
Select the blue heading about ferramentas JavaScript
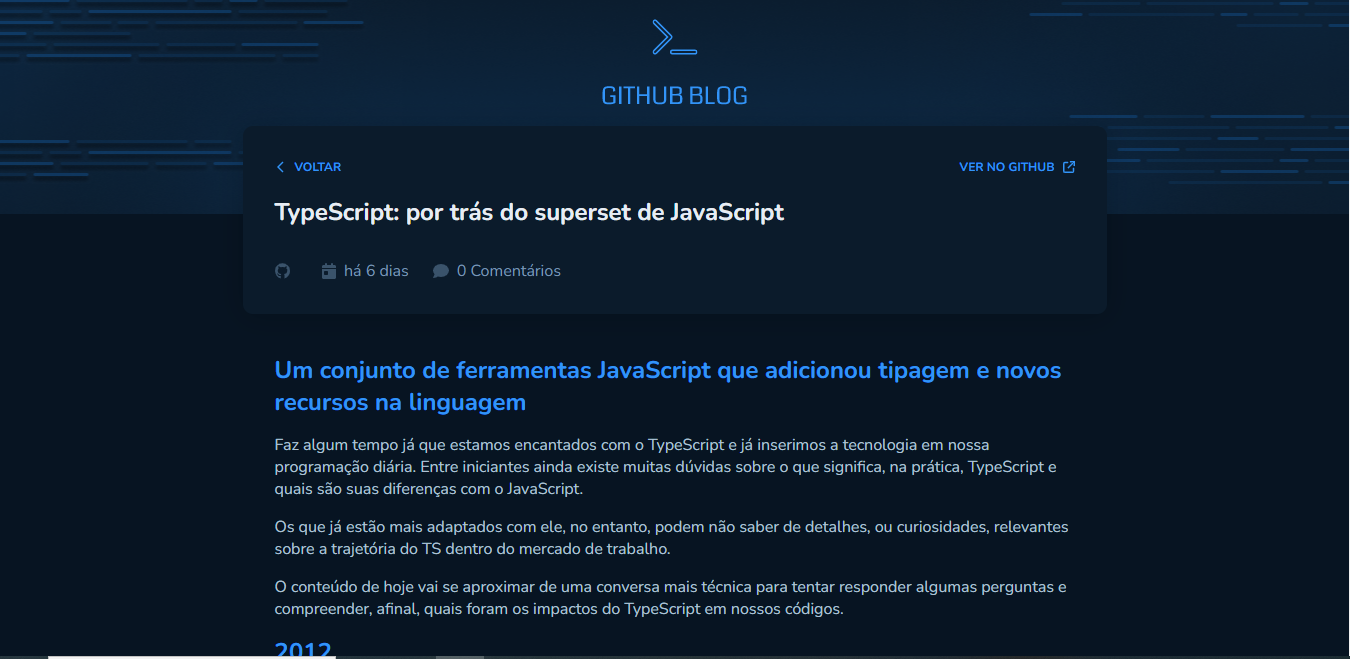667,384
